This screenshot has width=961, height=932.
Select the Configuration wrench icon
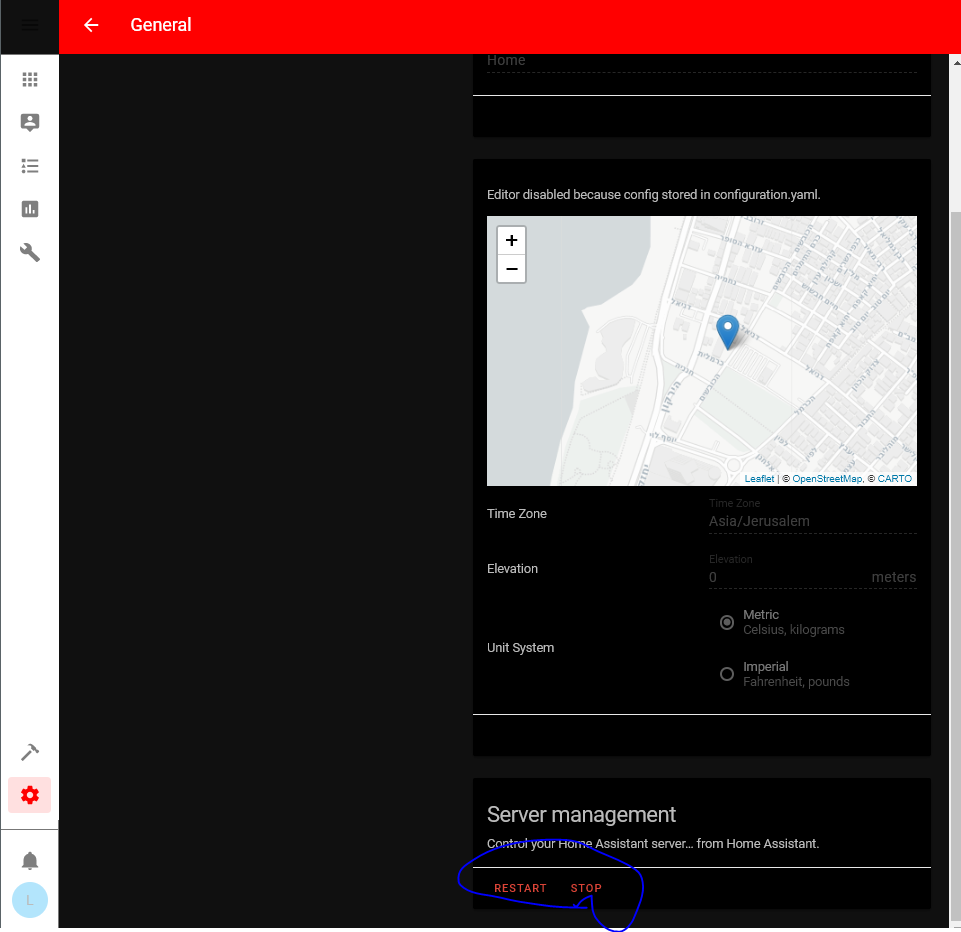29,252
